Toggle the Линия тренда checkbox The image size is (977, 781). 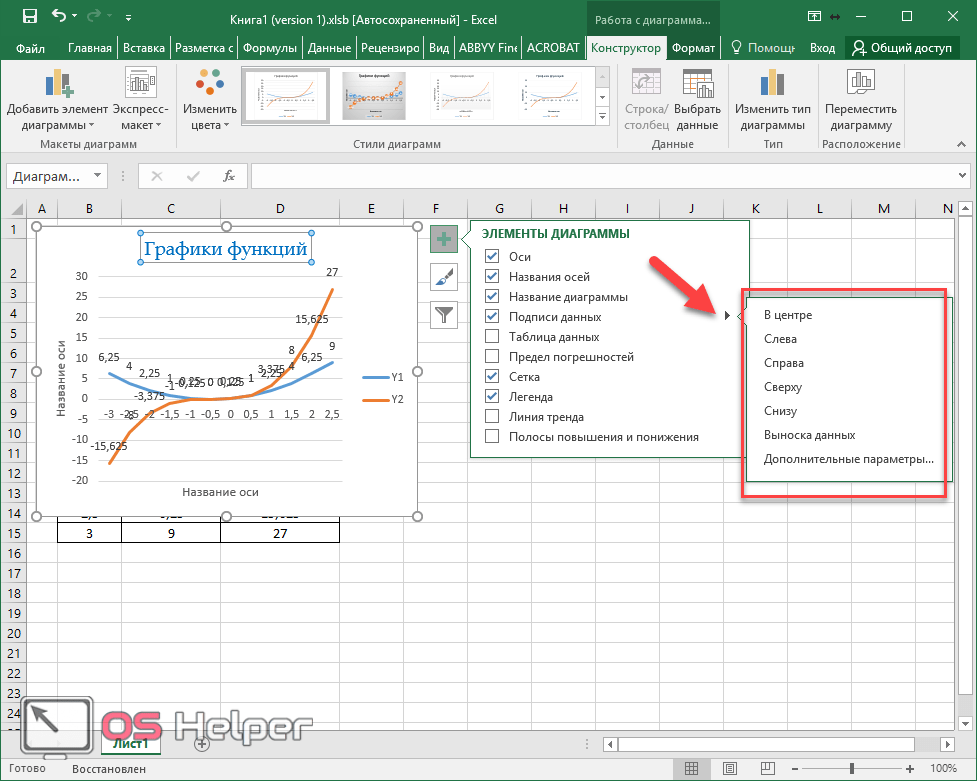pyautogui.click(x=492, y=416)
